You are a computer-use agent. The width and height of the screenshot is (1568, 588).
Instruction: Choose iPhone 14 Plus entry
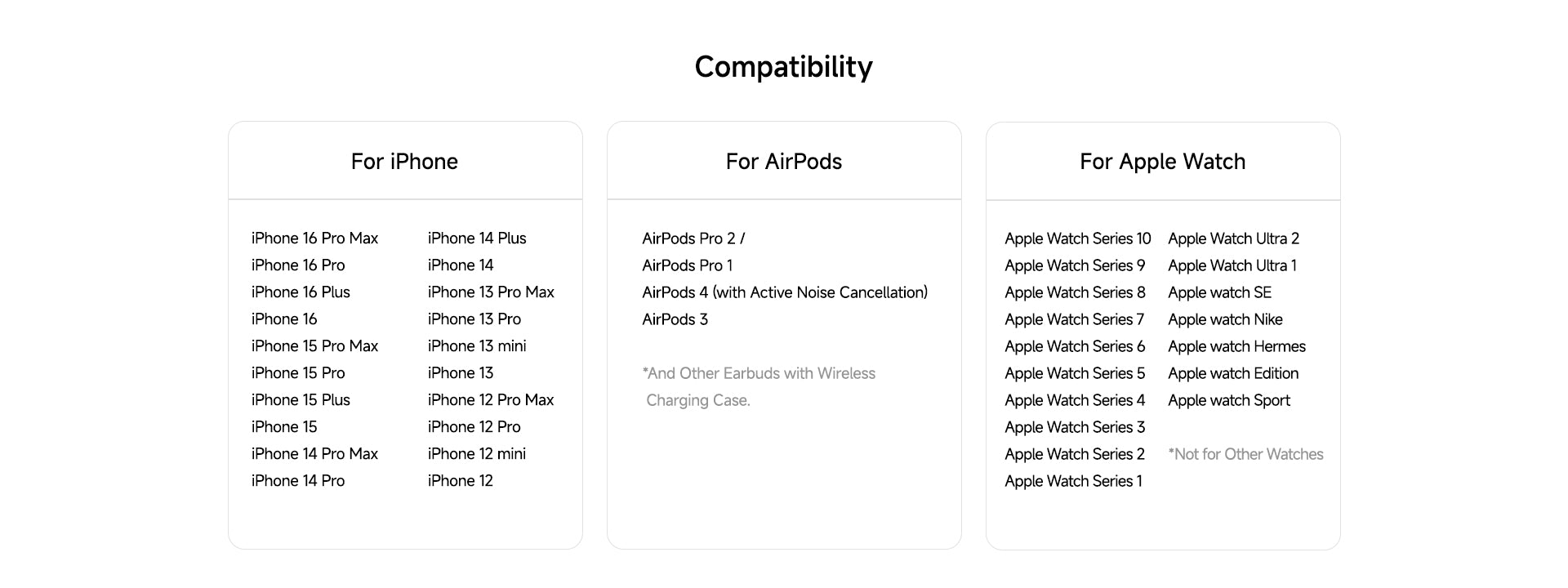477,238
